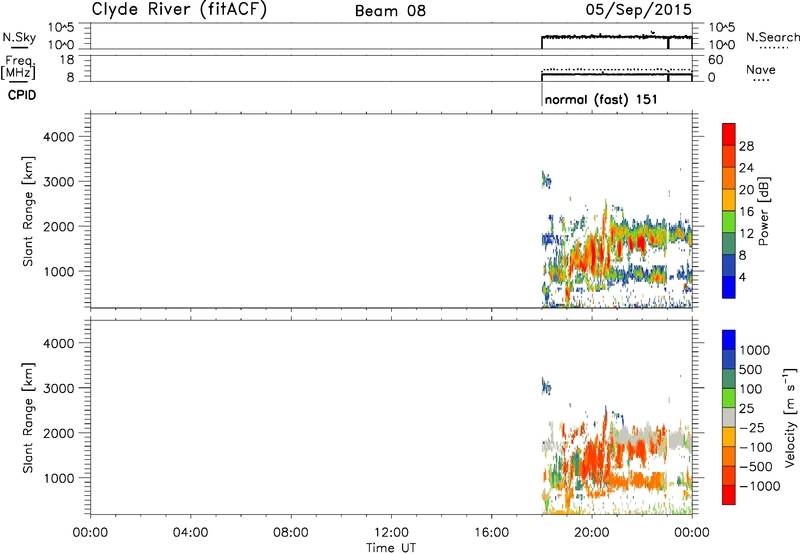Click the '2000' tick in velocity panel

coord(58,433)
